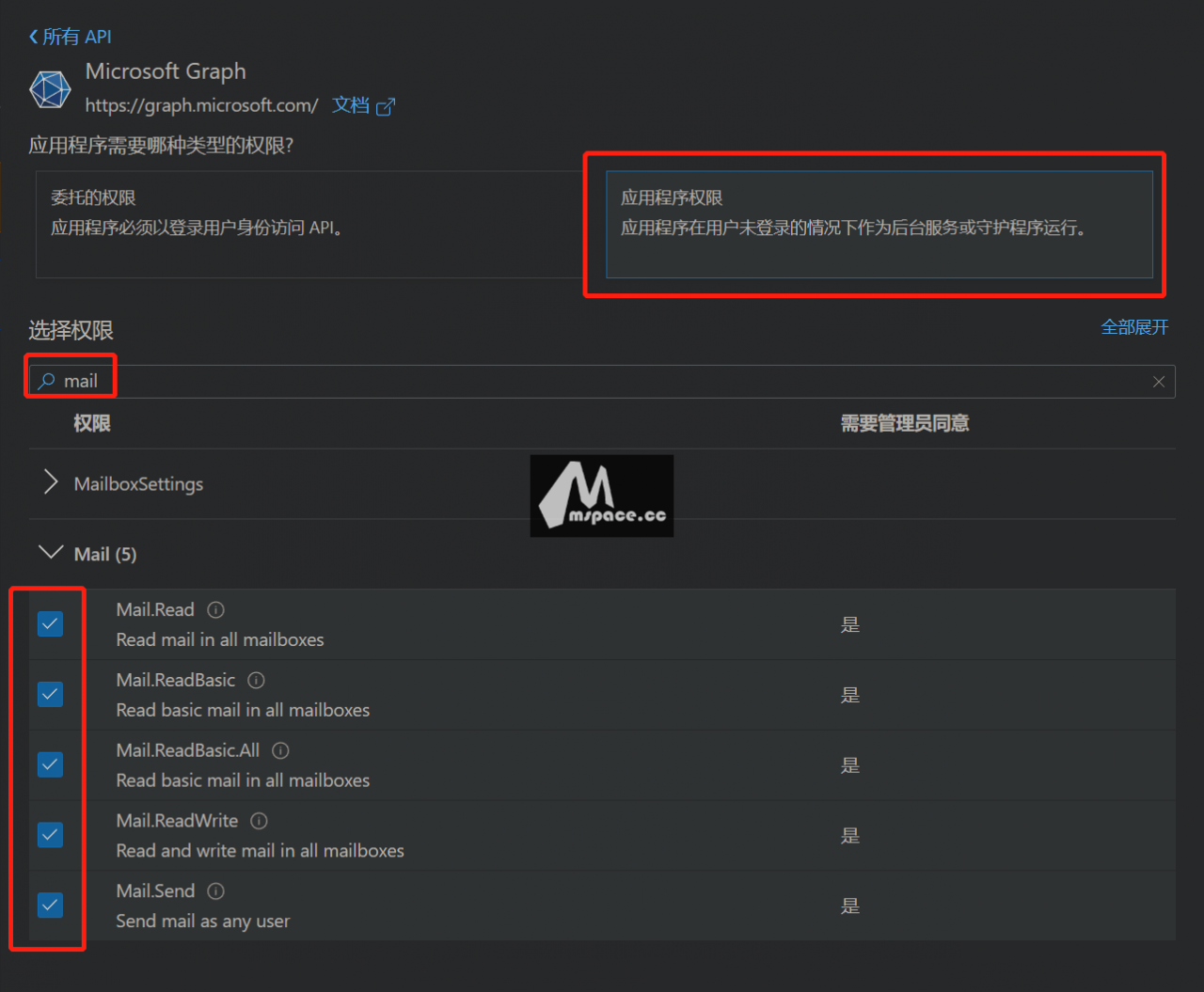Click "Read and write mail in all mailboxes"
Screen dimensions: 1204x992
coord(261,851)
